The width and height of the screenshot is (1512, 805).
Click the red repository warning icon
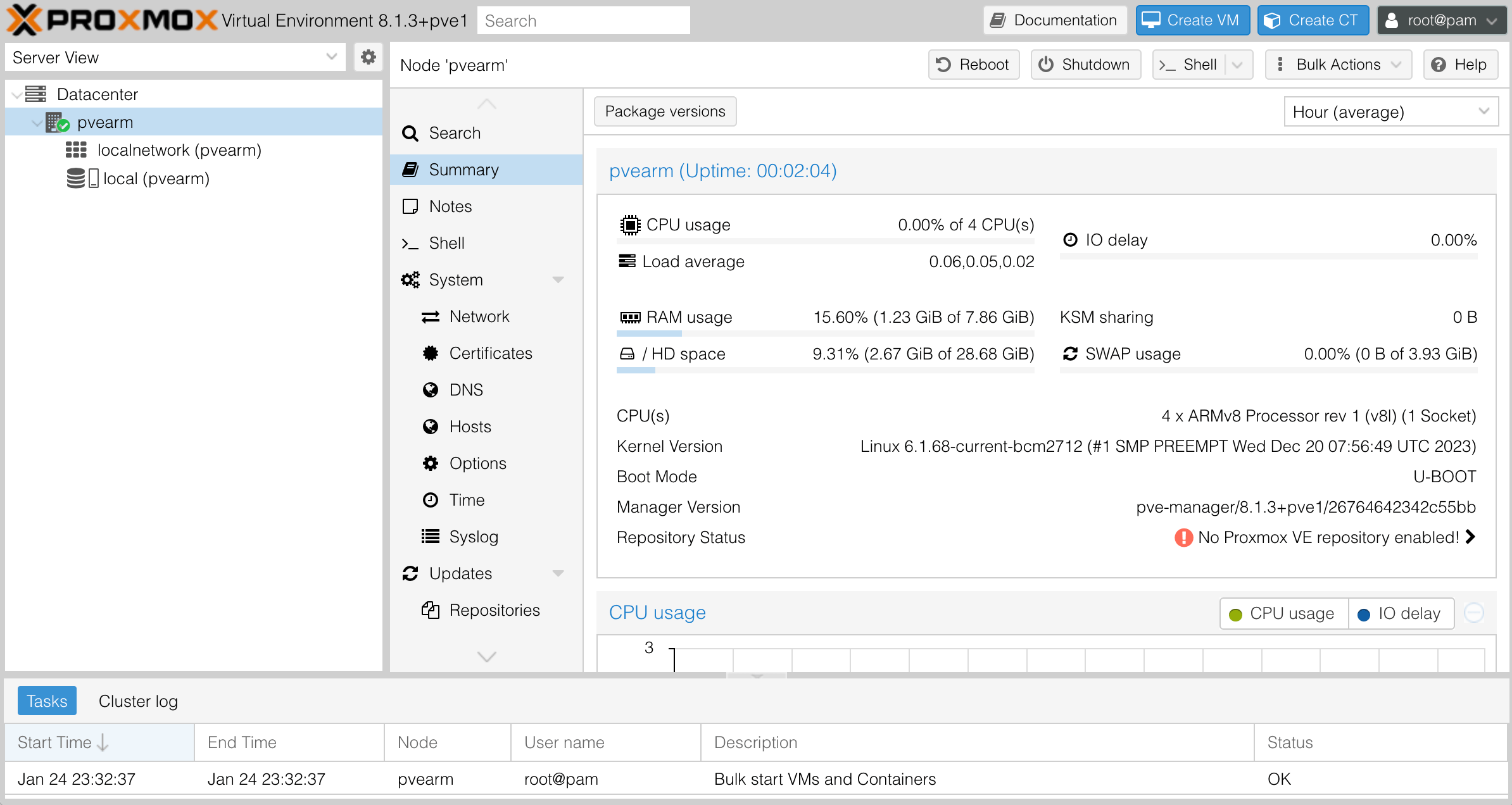coord(1183,537)
